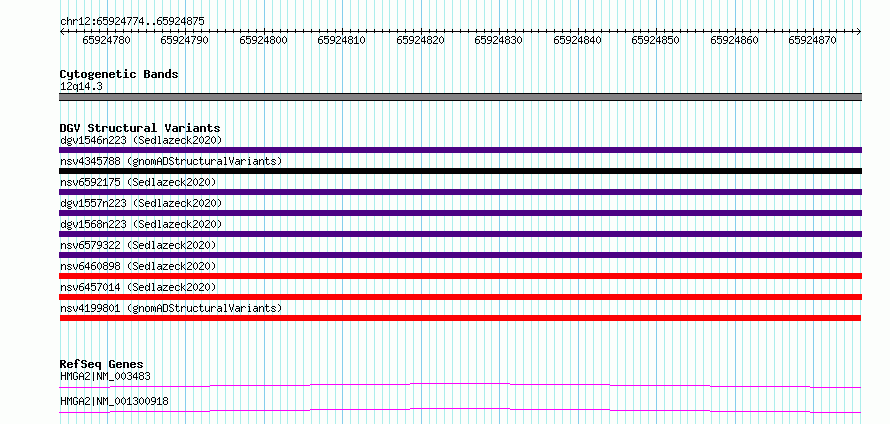Open variant dgv1546n223 (Sedlazeck2020) label
890x424 pixels.
(x=141, y=140)
